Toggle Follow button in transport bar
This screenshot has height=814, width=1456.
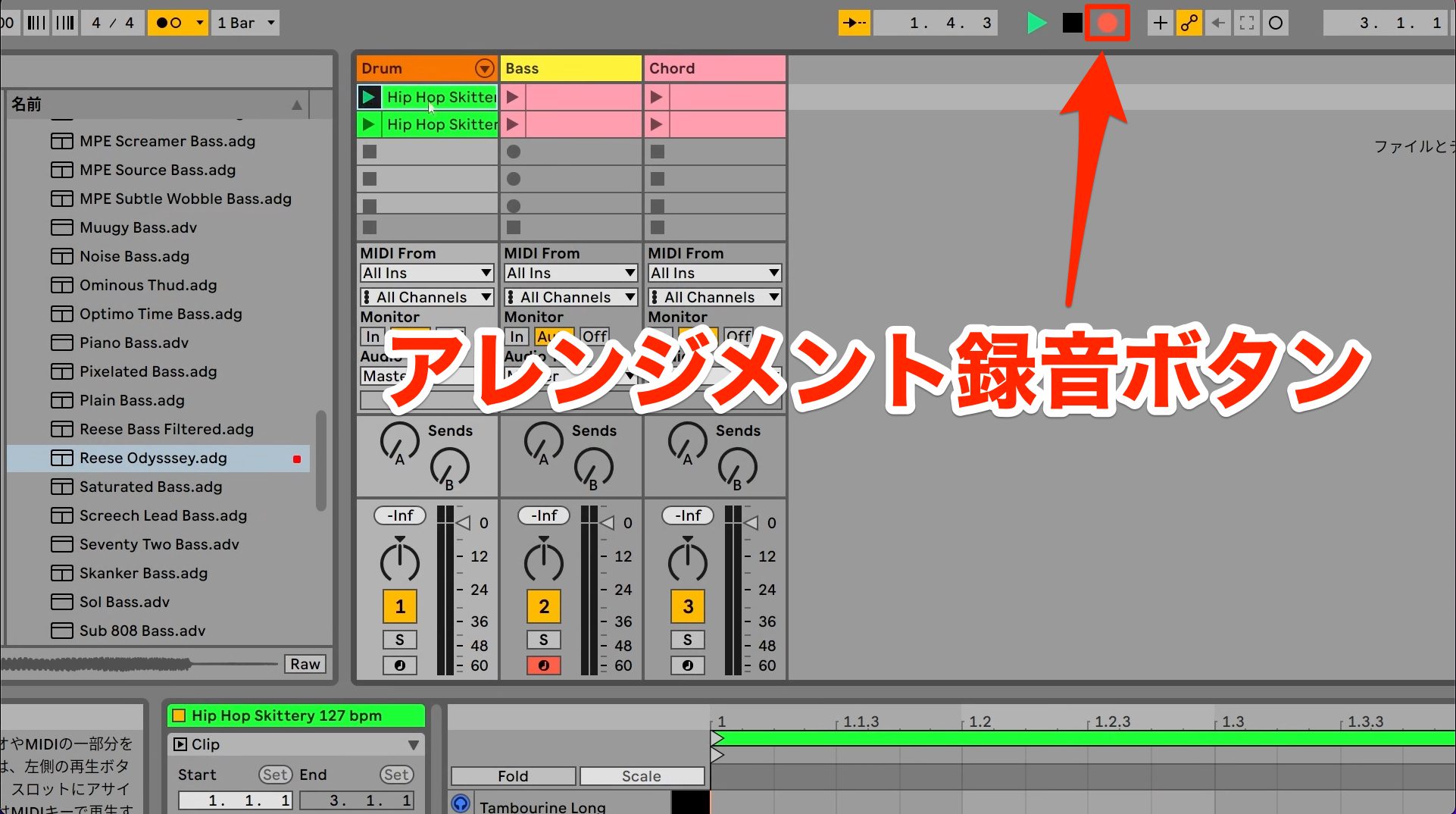click(x=855, y=23)
